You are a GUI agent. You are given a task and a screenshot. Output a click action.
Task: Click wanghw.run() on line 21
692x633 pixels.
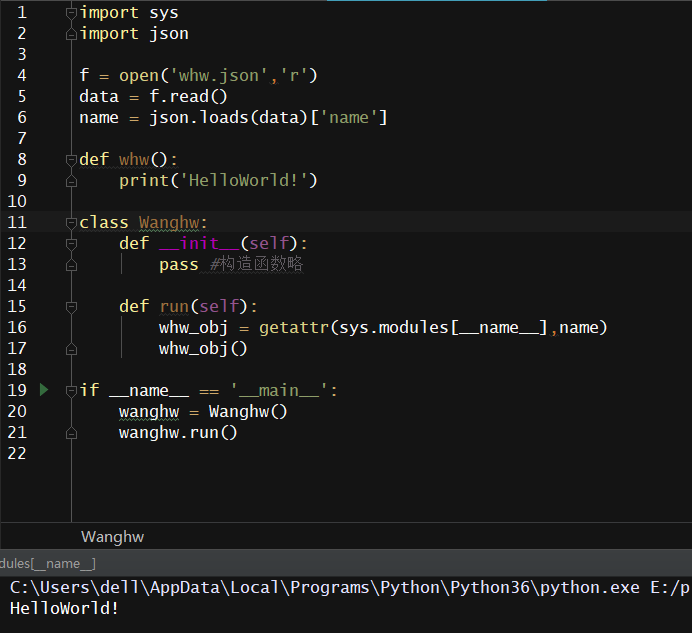point(178,433)
